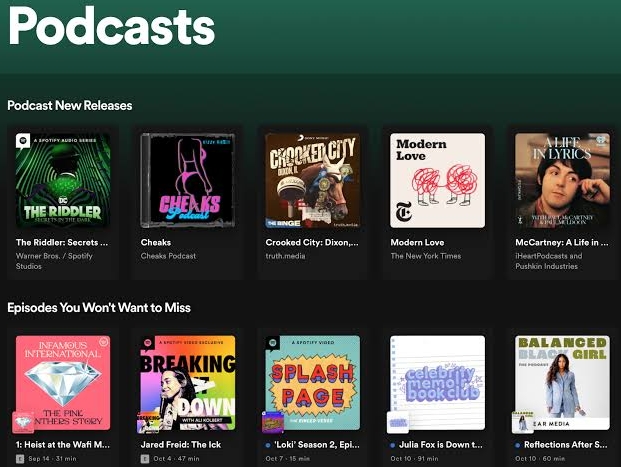Screen dimensions: 621x467
Task: Open Splash Page episode artwork
Action: pos(312,383)
